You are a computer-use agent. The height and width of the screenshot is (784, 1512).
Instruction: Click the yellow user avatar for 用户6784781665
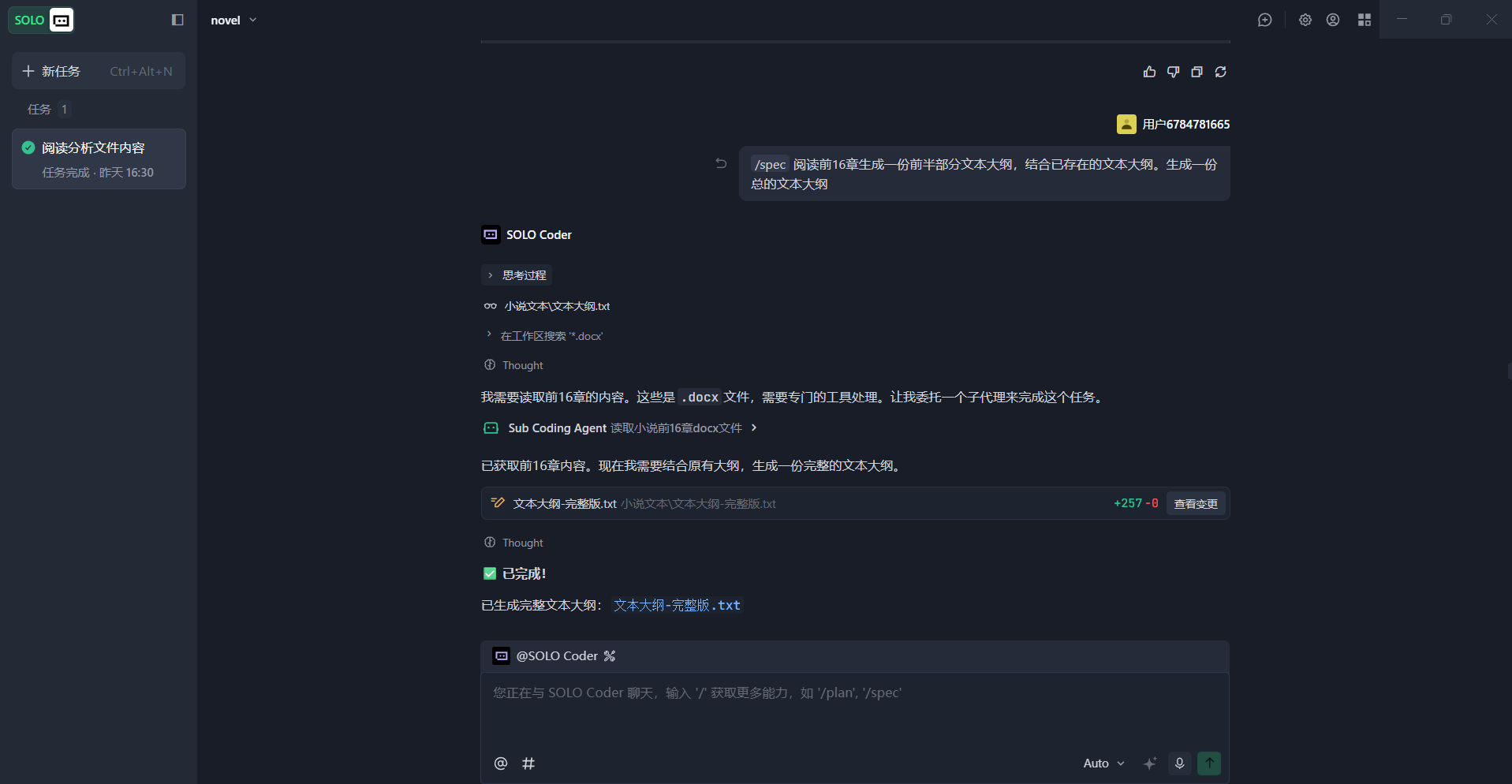point(1126,124)
